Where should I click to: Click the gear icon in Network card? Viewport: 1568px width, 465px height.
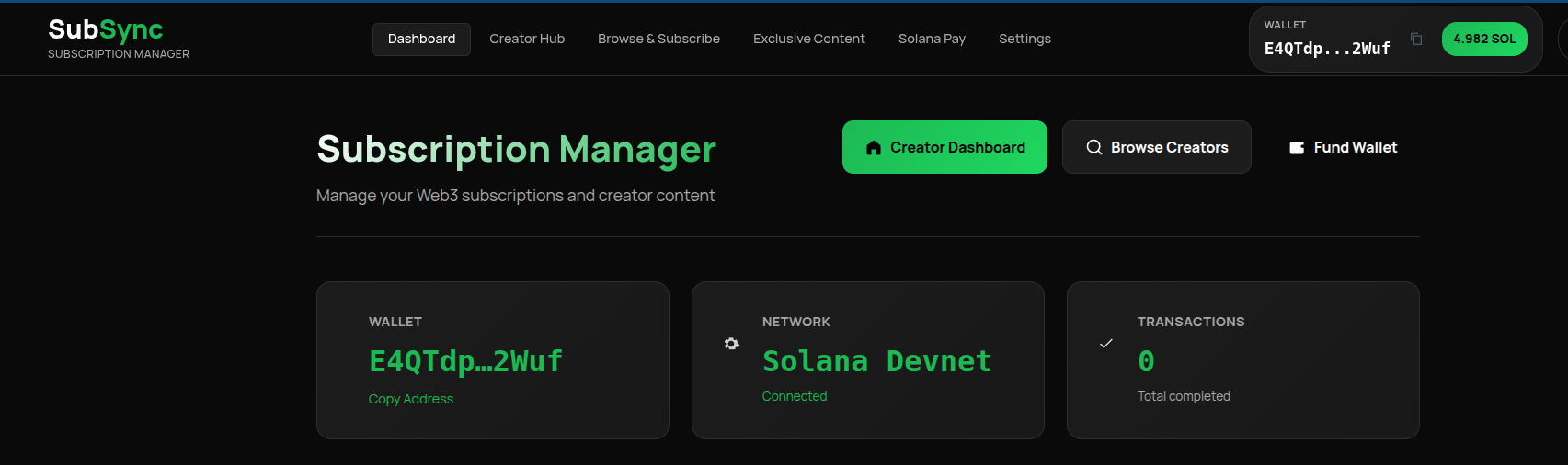(731, 344)
